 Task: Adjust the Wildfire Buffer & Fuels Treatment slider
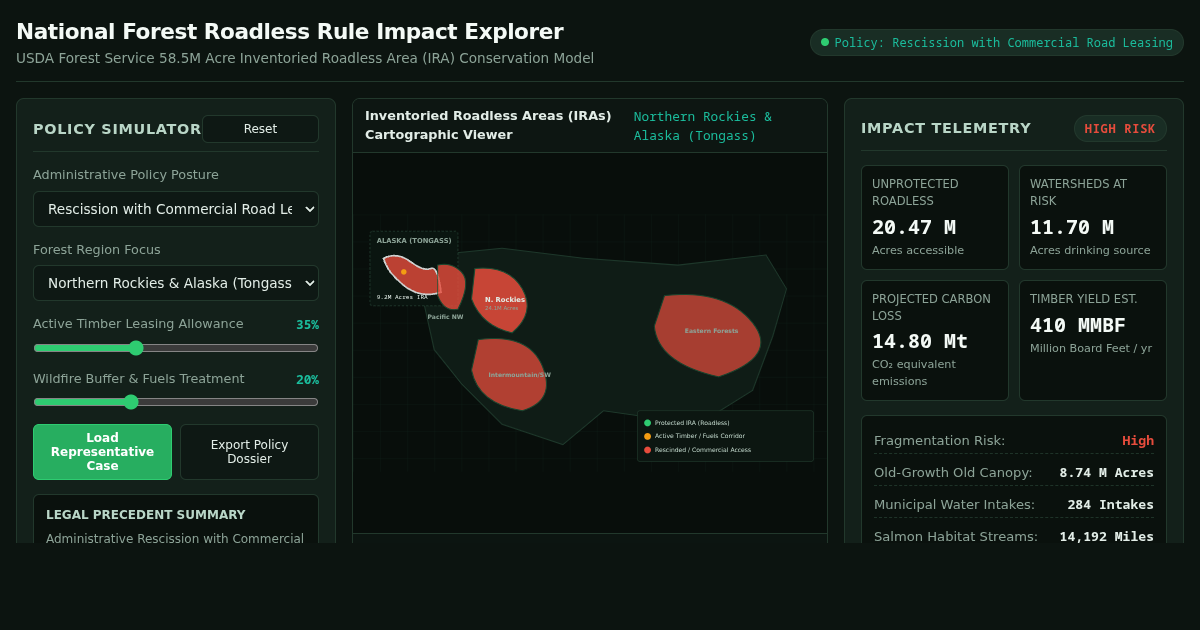(176, 402)
